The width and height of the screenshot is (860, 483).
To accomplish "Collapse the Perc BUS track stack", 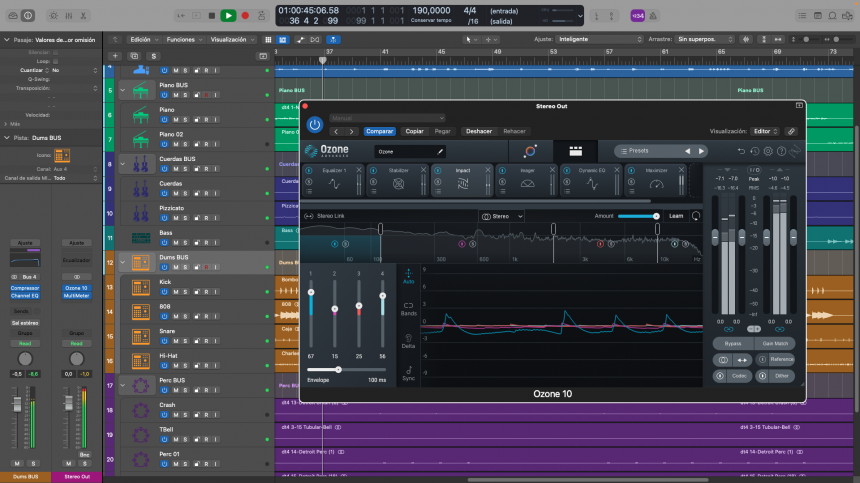I will pyautogui.click(x=123, y=385).
